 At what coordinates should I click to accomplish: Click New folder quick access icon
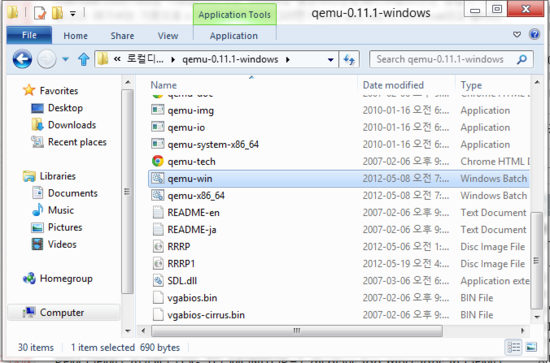[57, 13]
